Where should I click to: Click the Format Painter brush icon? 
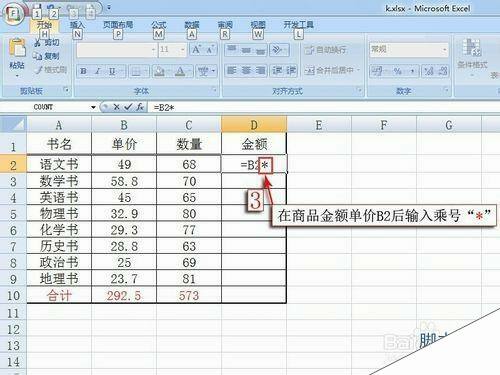click(x=39, y=70)
